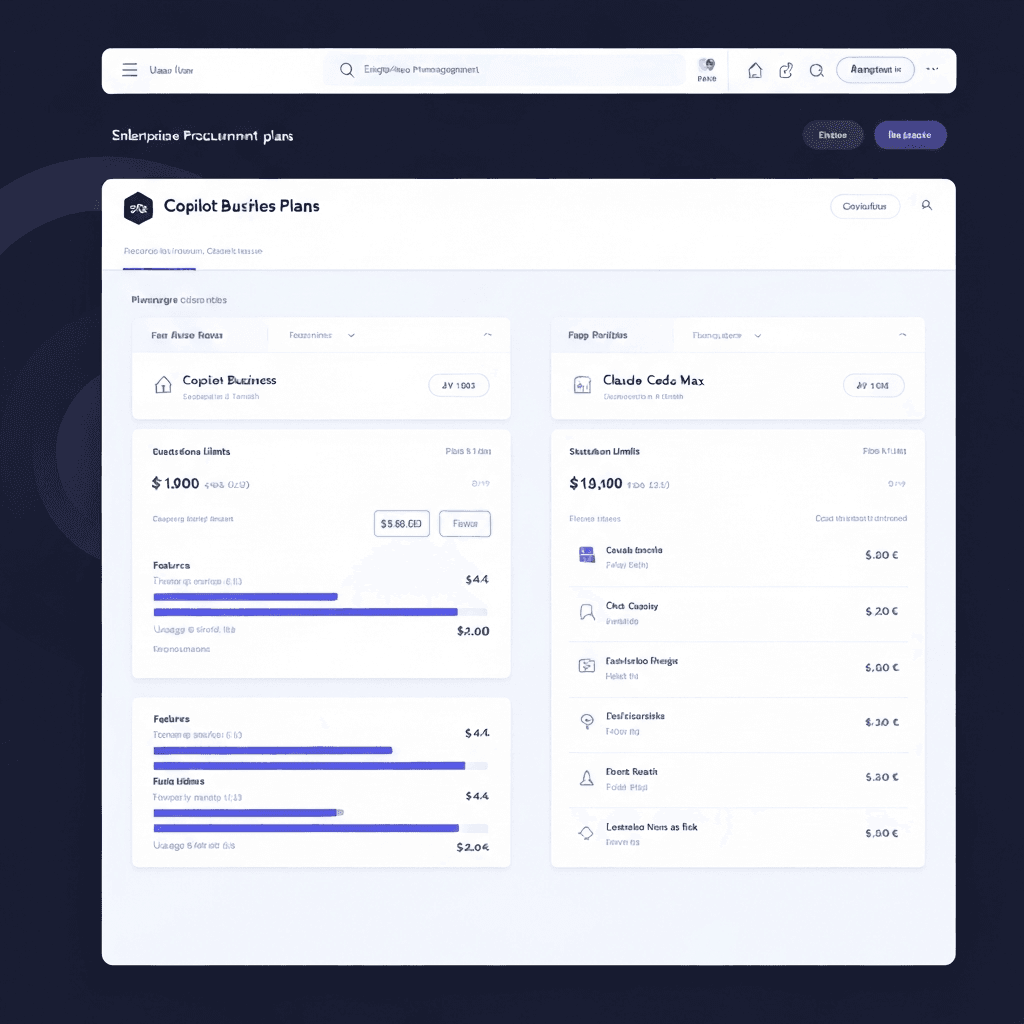The width and height of the screenshot is (1024, 1024).
Task: Click the home icon in the top bar
Action: click(x=755, y=70)
